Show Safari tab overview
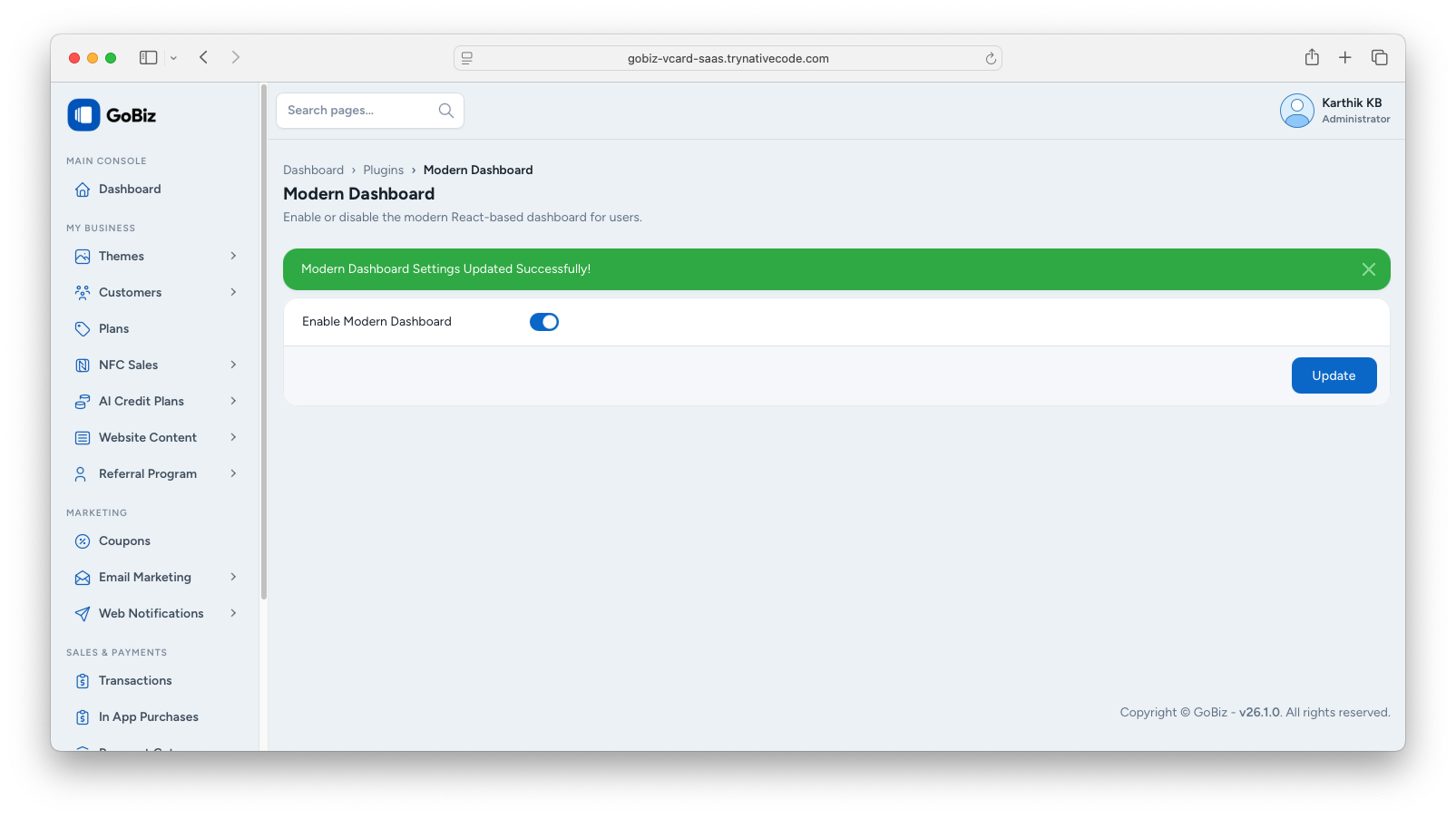The width and height of the screenshot is (1456, 818). click(x=1380, y=57)
